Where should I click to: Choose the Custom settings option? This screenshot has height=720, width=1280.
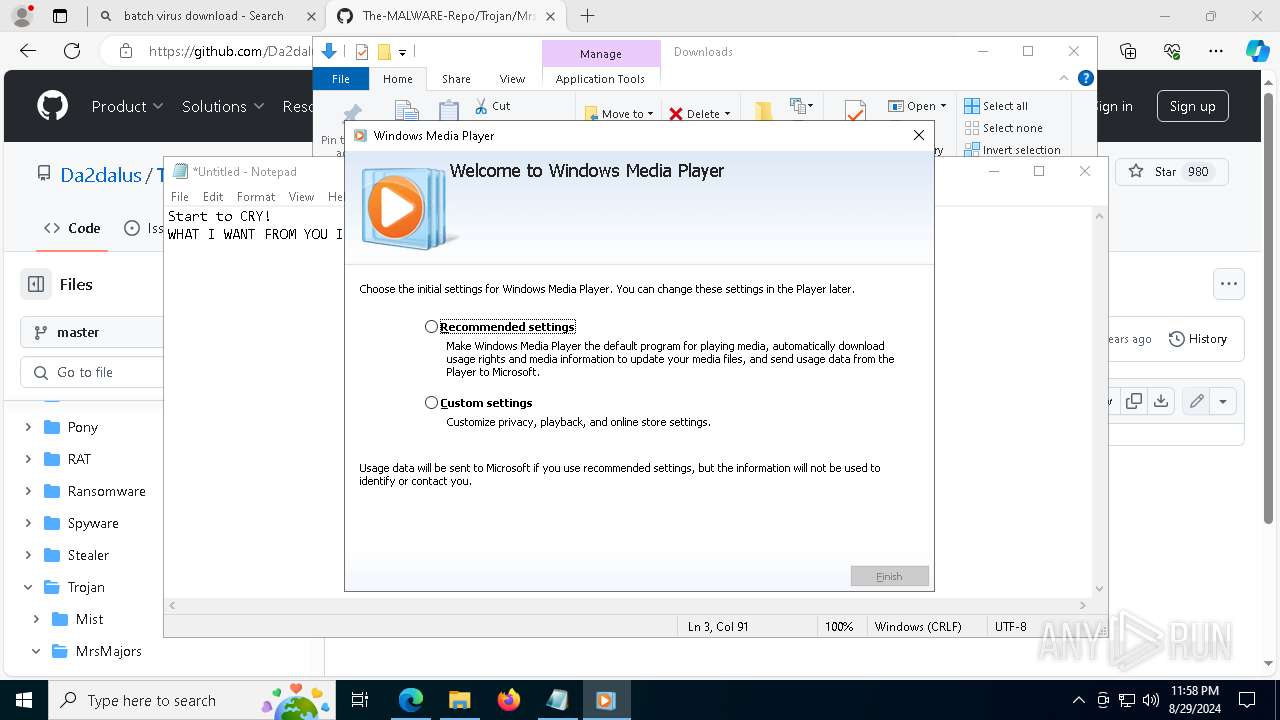pos(431,403)
